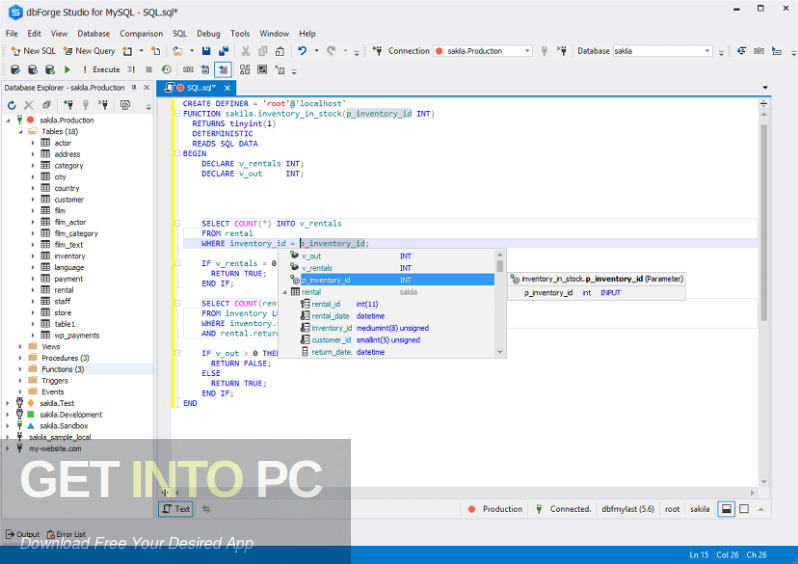Click the split editor icon at scrollbar top

(763, 104)
